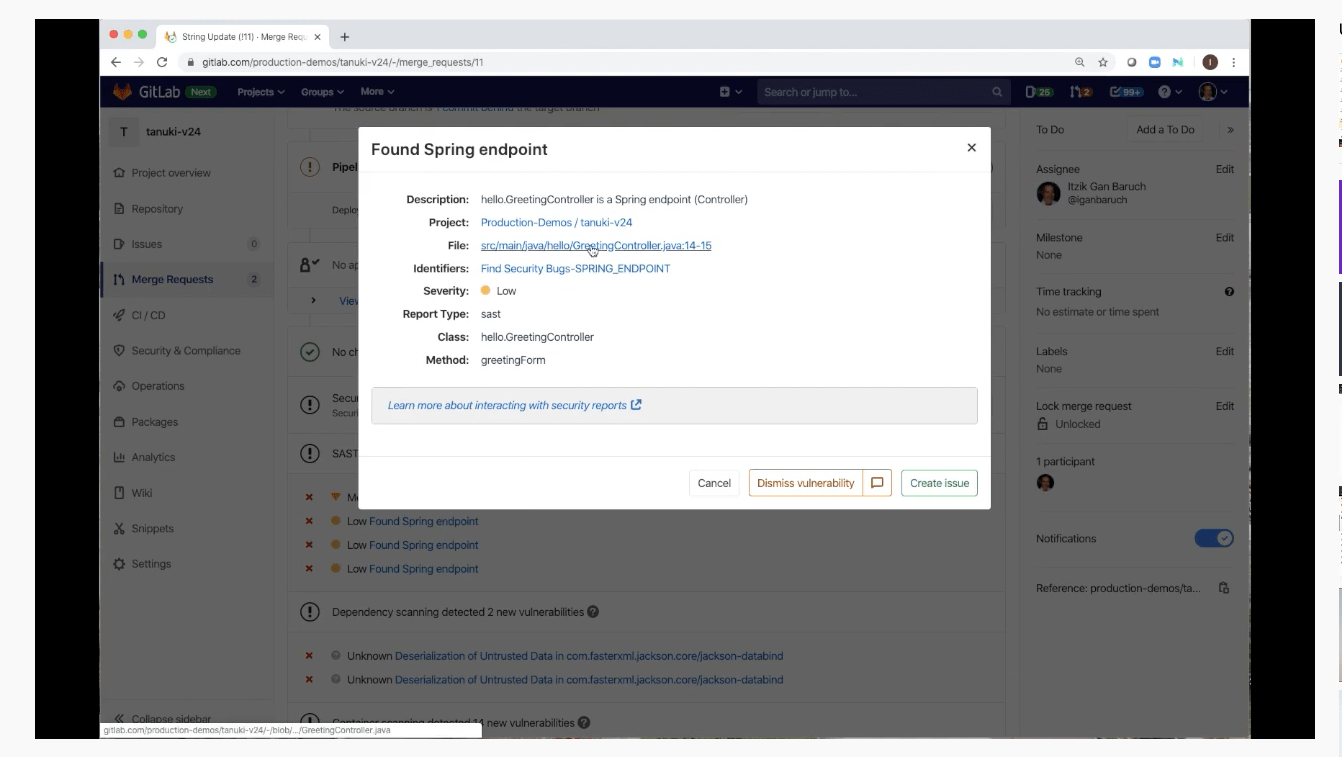Click the Search or jump to field

(x=875, y=92)
